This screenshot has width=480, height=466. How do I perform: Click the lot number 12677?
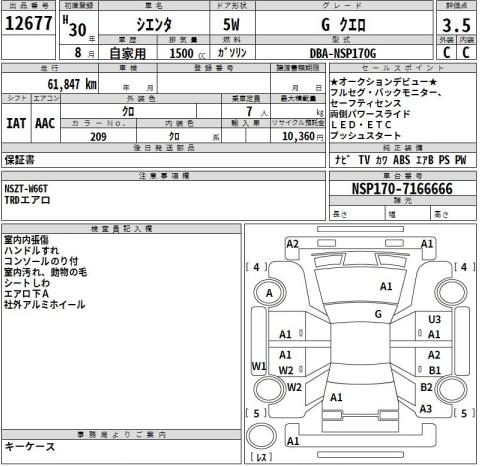pyautogui.click(x=29, y=23)
